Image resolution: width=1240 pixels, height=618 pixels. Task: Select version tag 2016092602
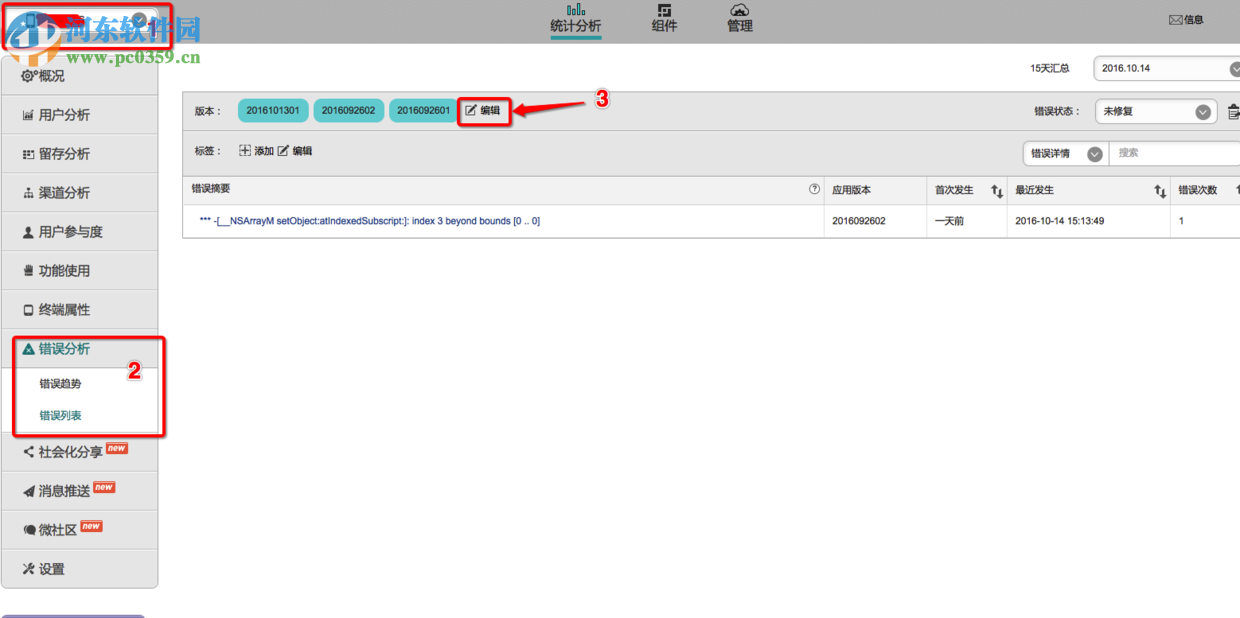pos(348,111)
